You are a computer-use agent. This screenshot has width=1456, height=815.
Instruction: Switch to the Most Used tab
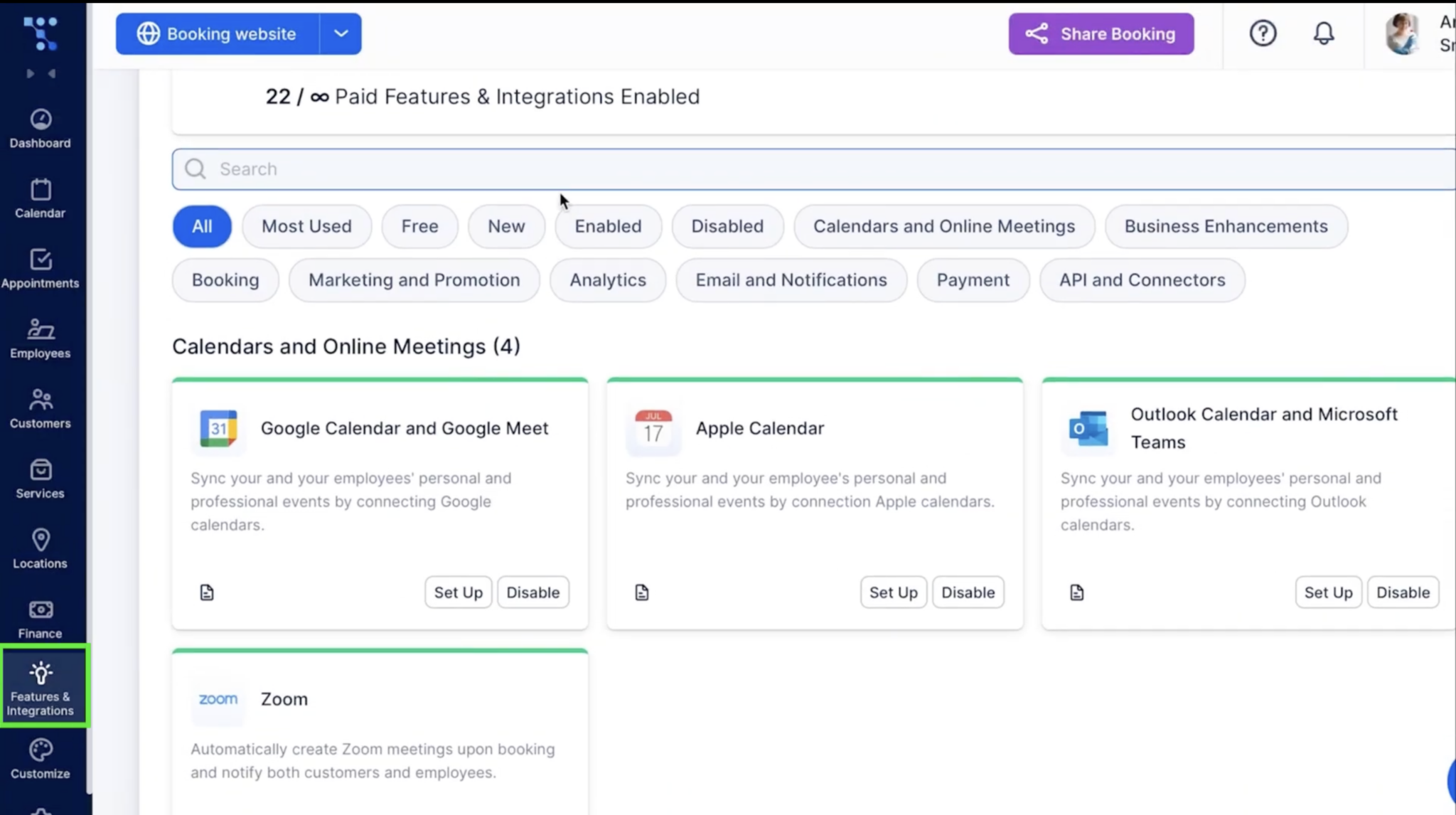[306, 226]
